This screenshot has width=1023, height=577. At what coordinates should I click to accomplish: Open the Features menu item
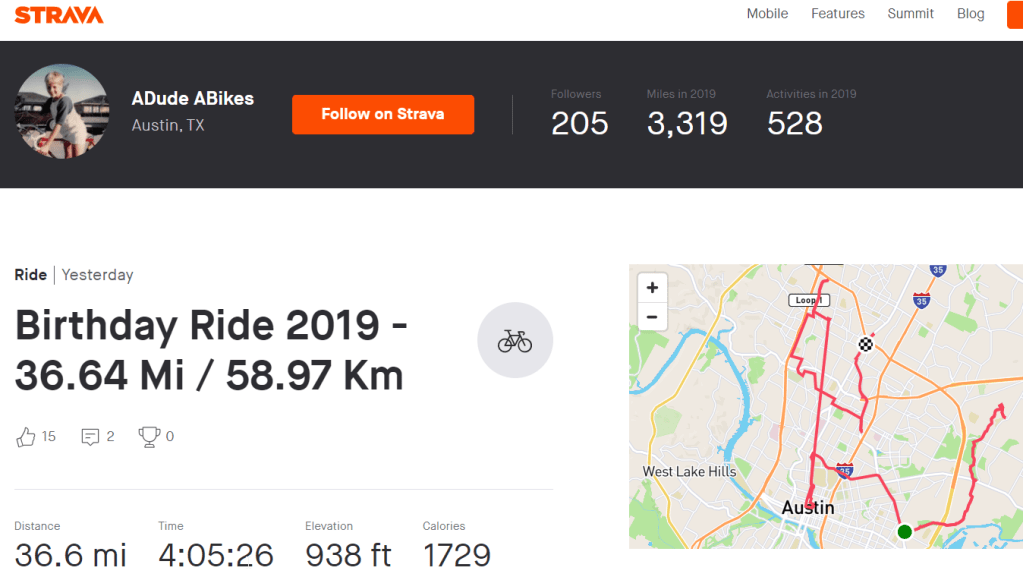[x=838, y=14]
